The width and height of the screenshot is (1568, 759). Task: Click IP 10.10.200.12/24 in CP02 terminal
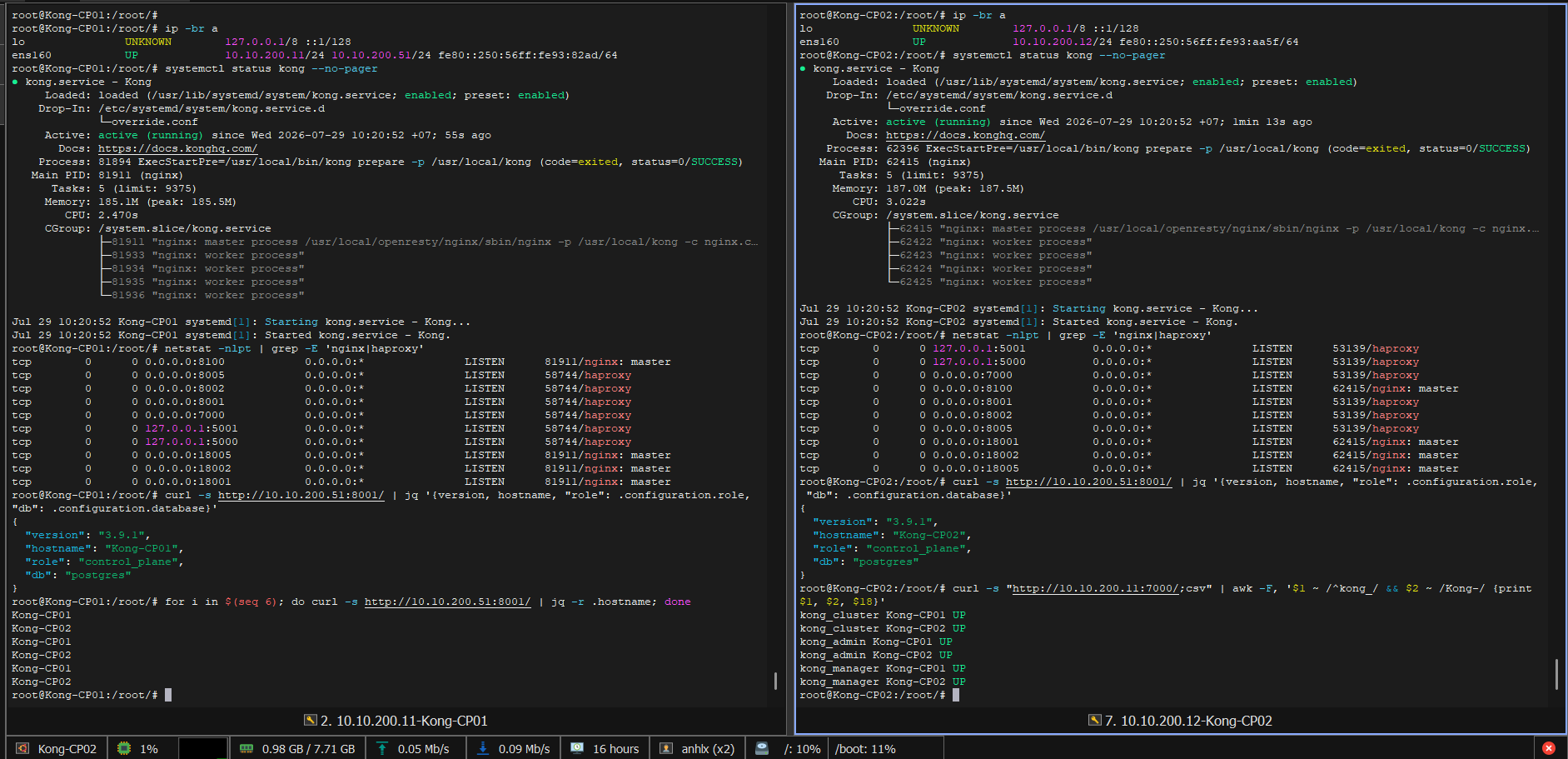coord(1063,42)
